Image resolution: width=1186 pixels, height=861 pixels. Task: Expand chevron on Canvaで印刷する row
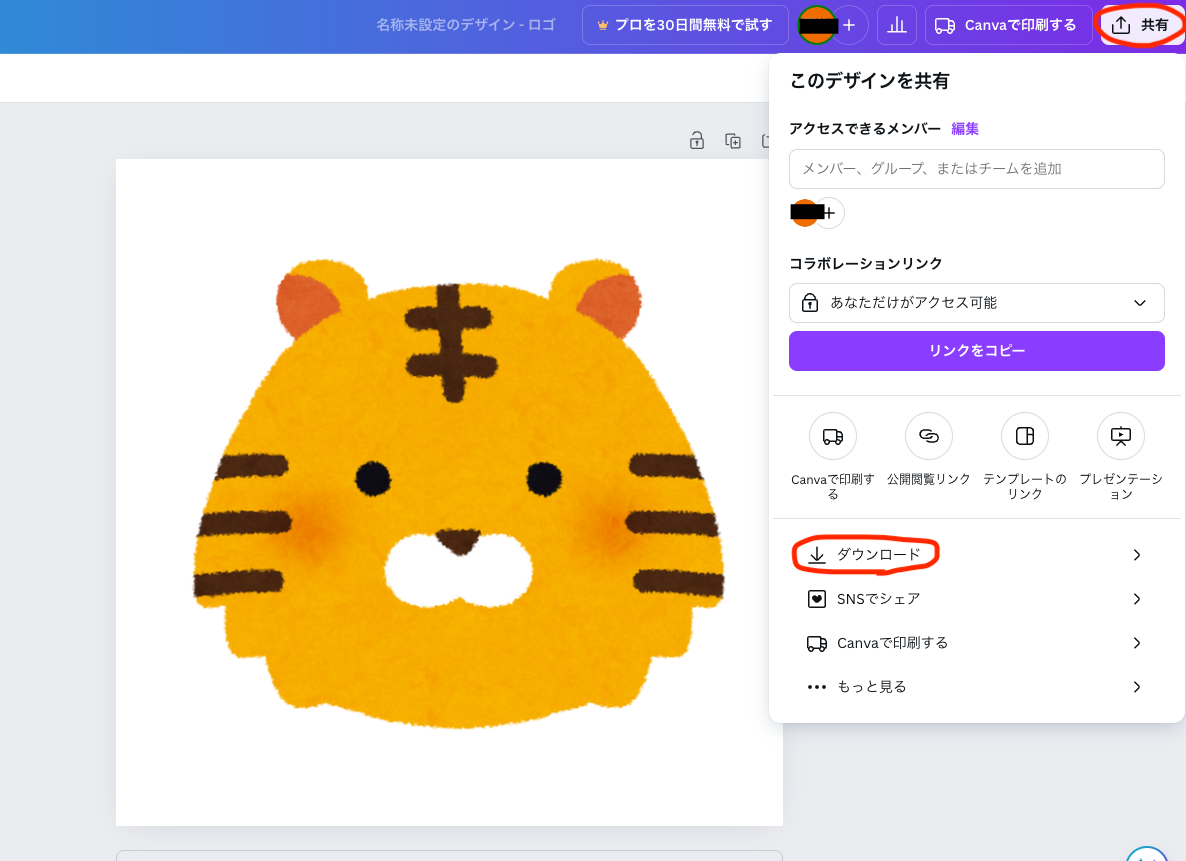coord(1137,643)
